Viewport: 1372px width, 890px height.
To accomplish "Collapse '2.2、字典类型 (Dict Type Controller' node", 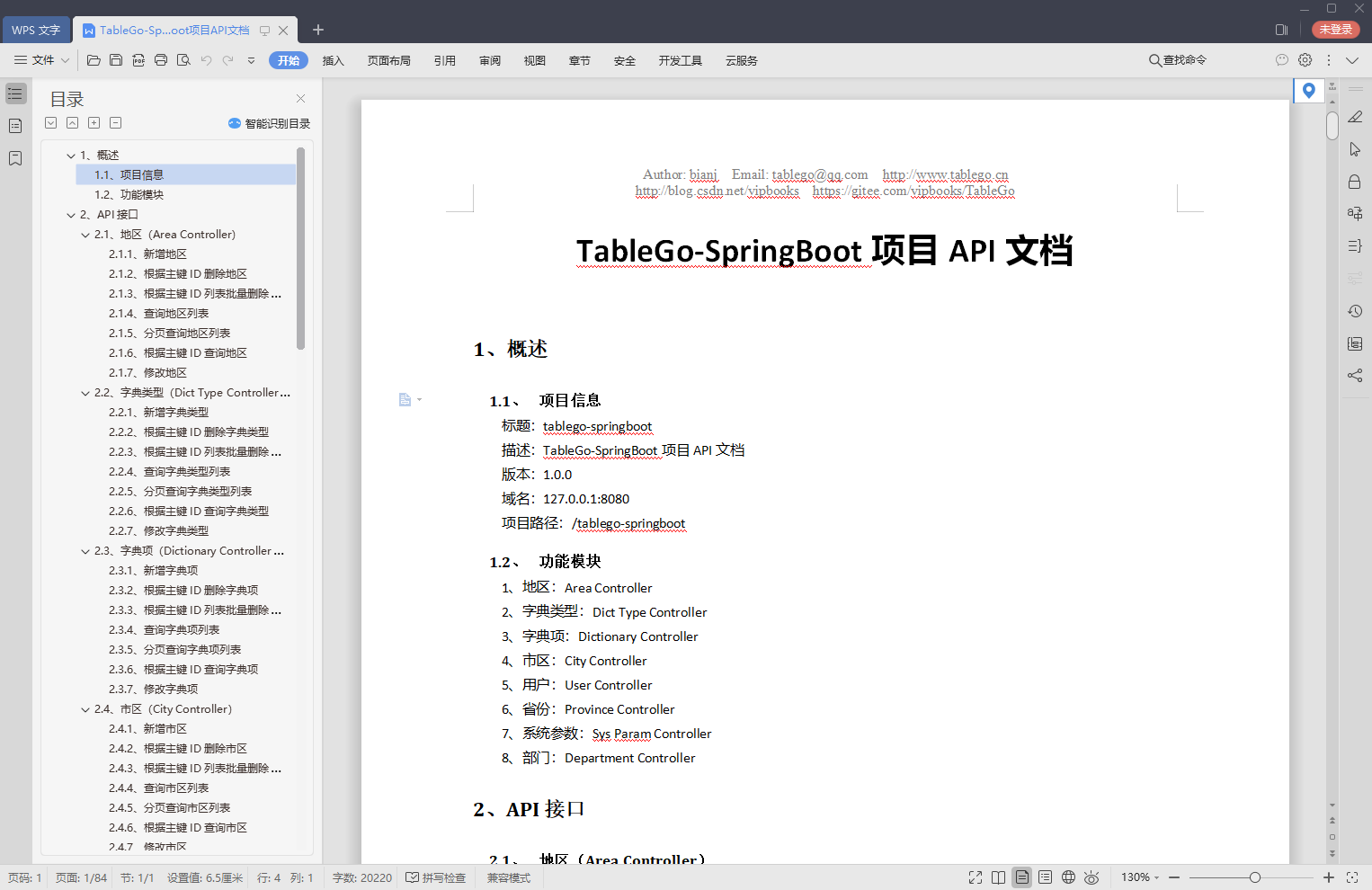I will (85, 393).
